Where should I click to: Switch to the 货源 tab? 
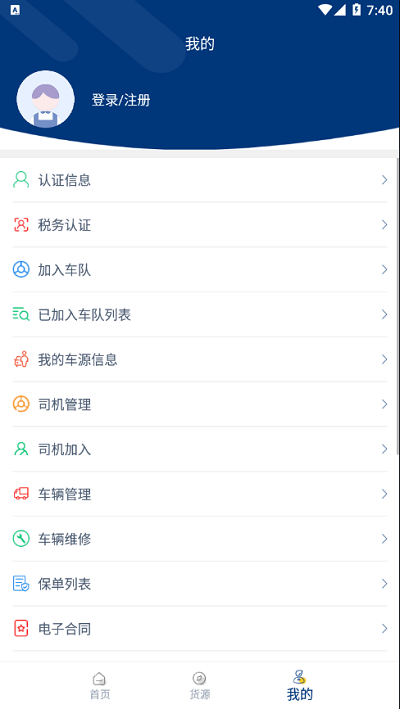coord(199,685)
